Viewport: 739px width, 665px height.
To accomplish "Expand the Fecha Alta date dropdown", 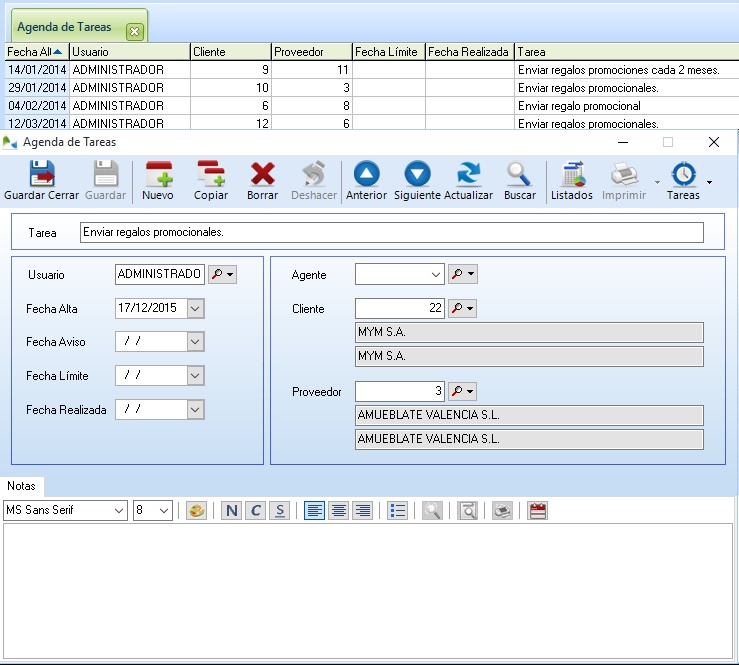I will (x=195, y=309).
